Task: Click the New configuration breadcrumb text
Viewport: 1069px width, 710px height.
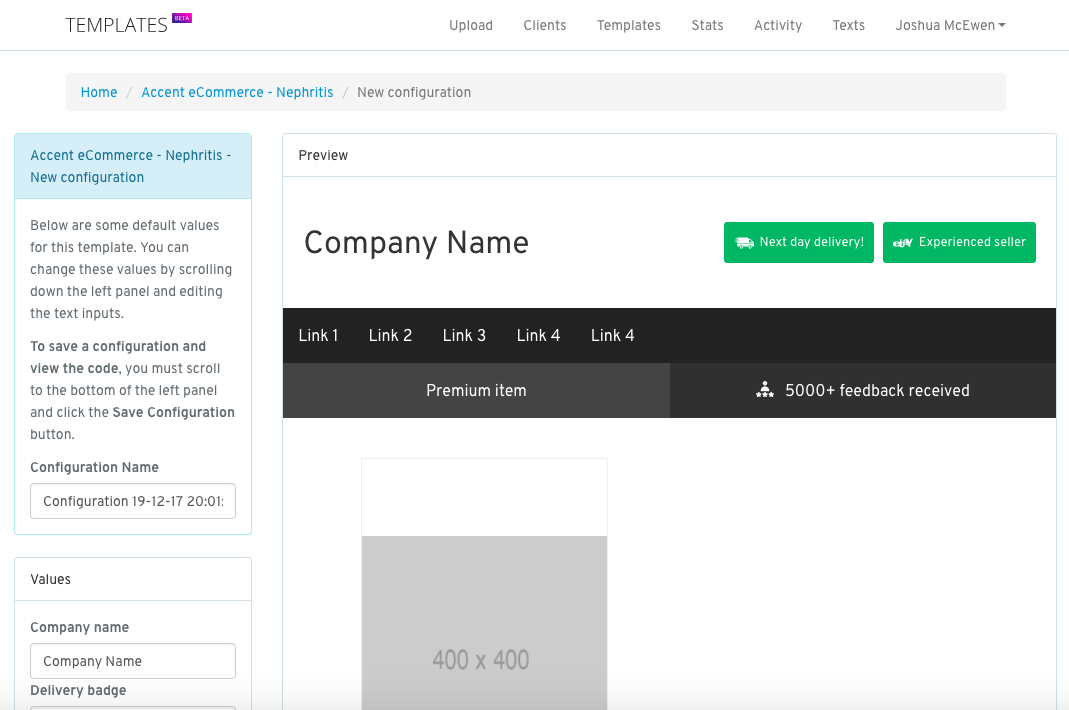Action: (x=414, y=92)
